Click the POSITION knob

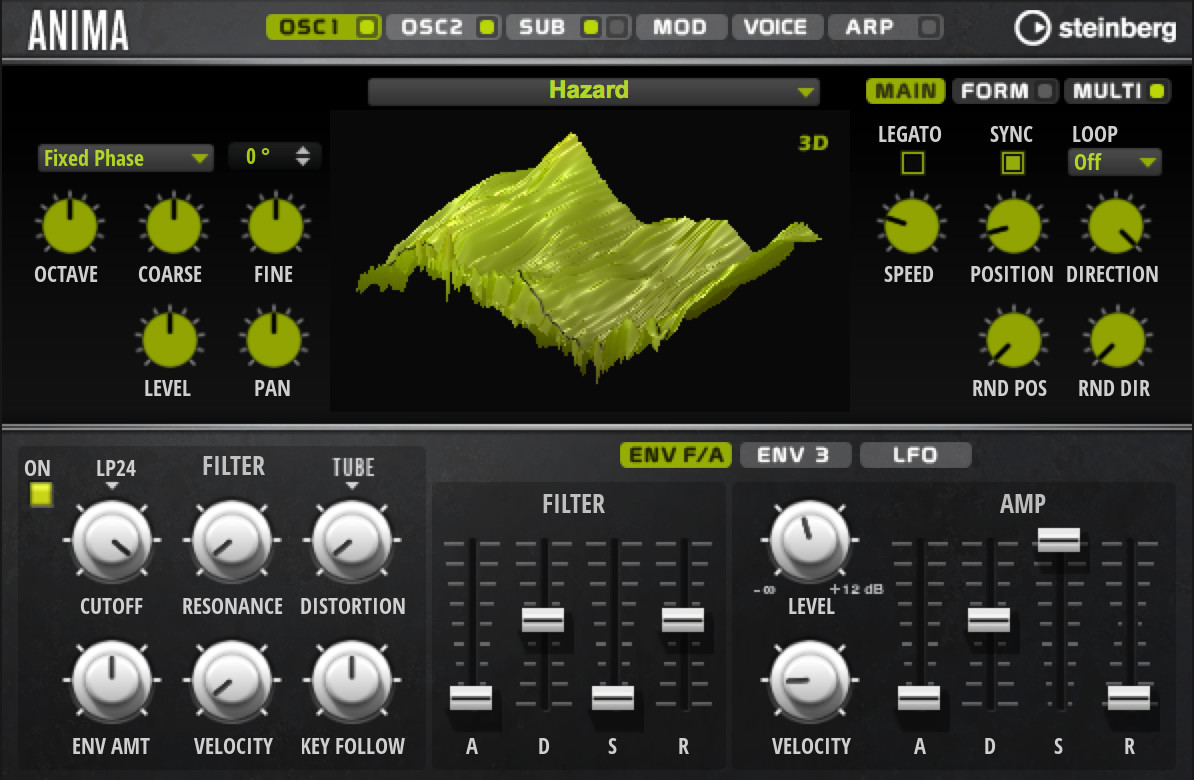pyautogui.click(x=1014, y=225)
